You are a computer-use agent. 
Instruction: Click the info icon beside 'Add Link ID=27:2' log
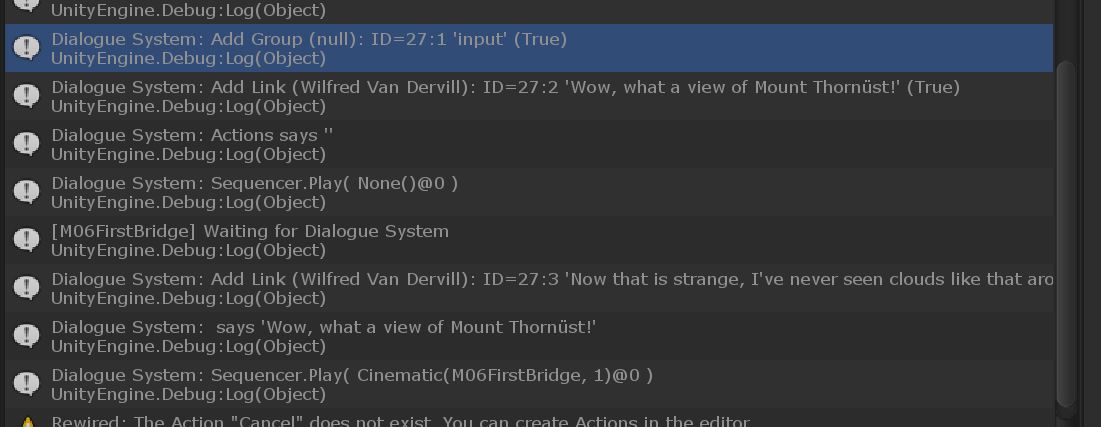click(27, 96)
